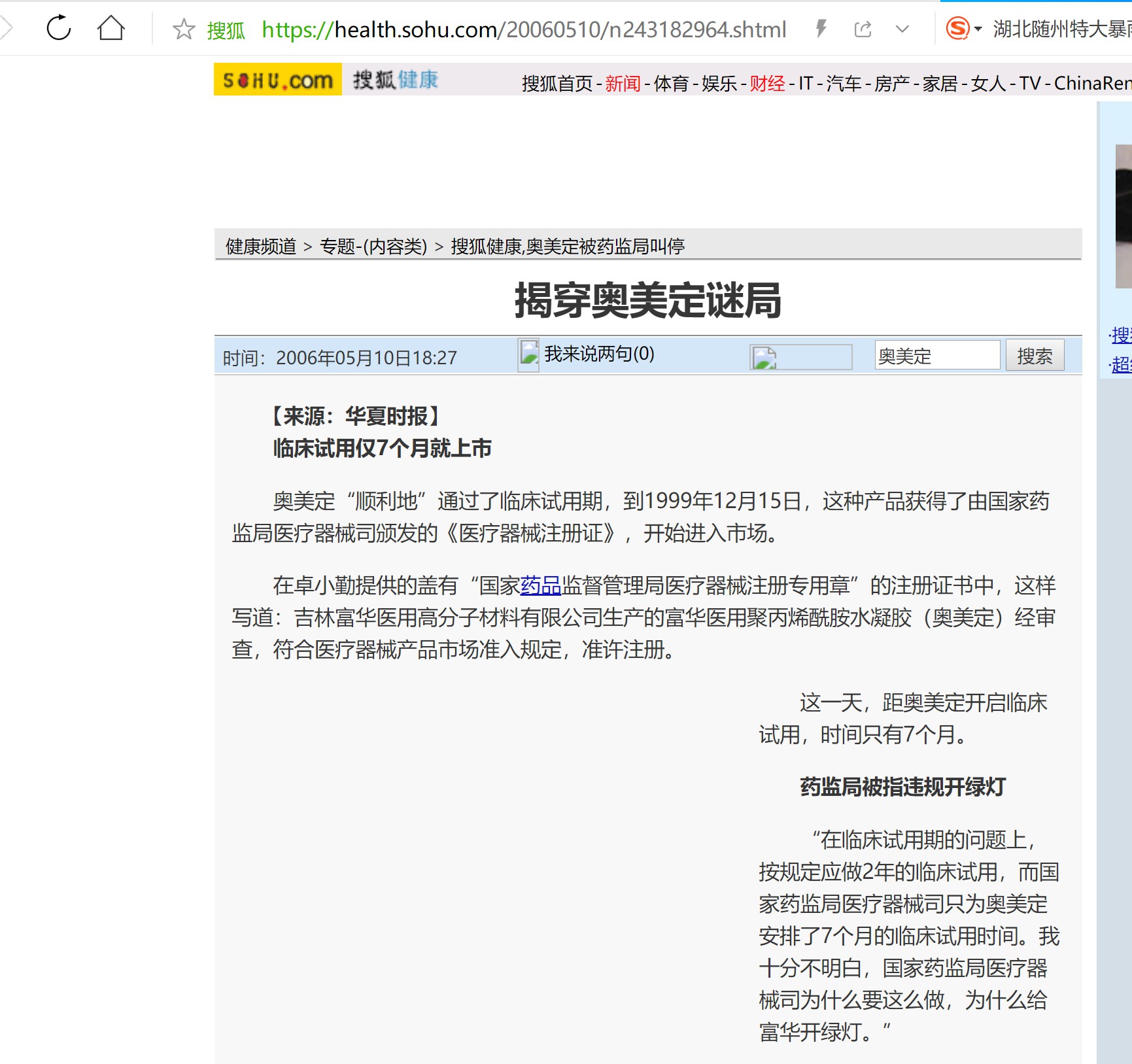Open the 房产 navigation link
This screenshot has height=1064, width=1132.
tap(892, 83)
